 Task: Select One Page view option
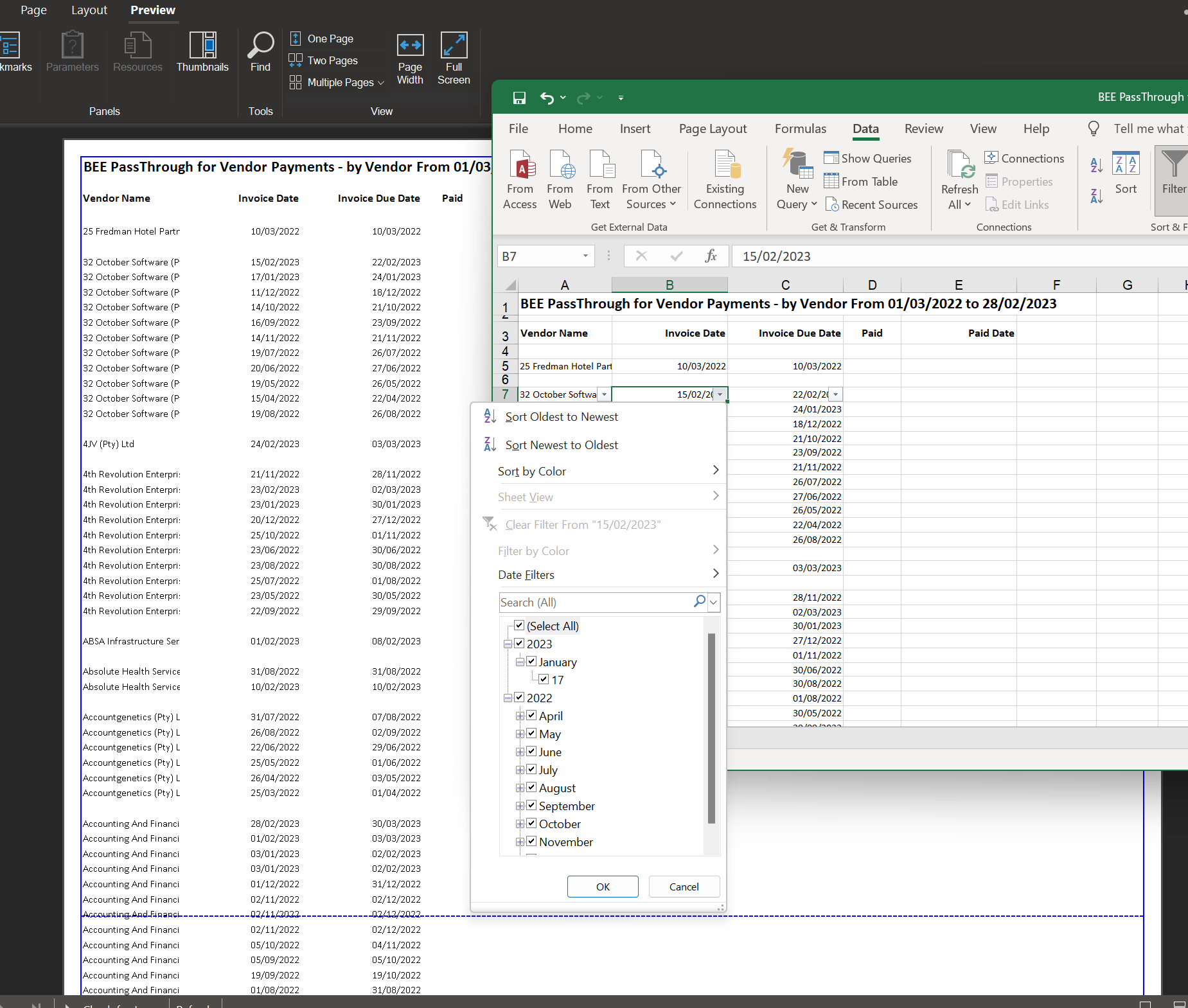pyautogui.click(x=321, y=39)
